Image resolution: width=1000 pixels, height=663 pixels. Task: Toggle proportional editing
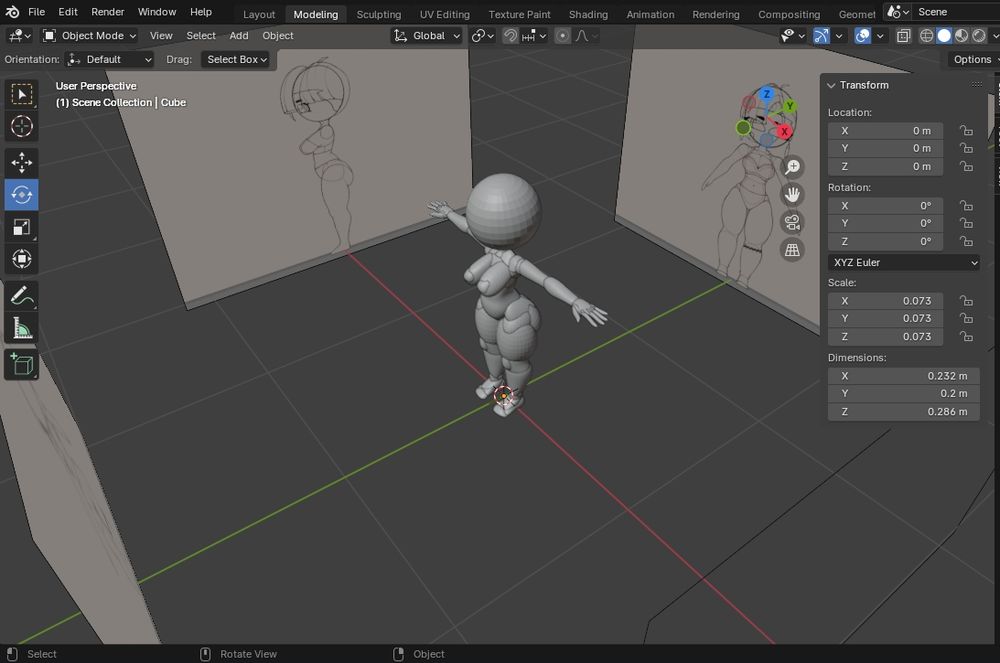point(562,36)
